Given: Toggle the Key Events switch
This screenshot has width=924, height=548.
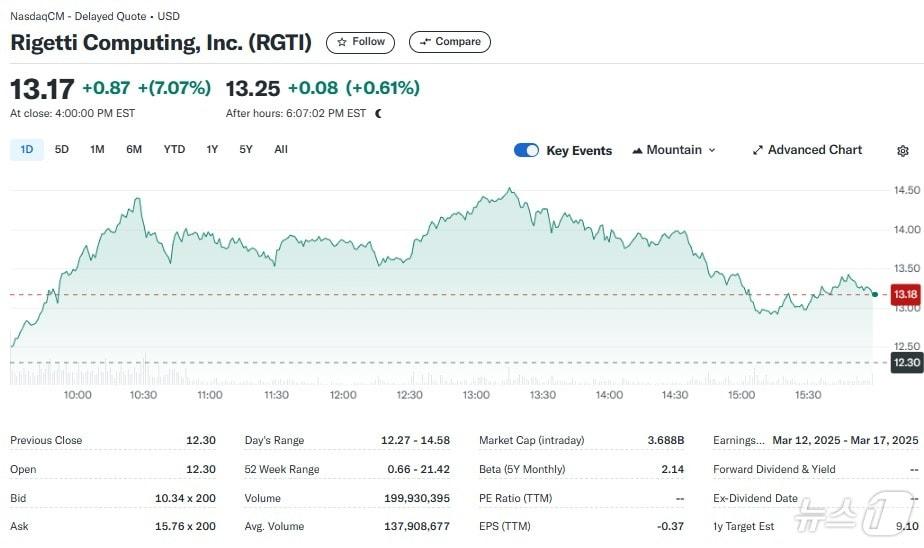Looking at the screenshot, I should tap(526, 150).
